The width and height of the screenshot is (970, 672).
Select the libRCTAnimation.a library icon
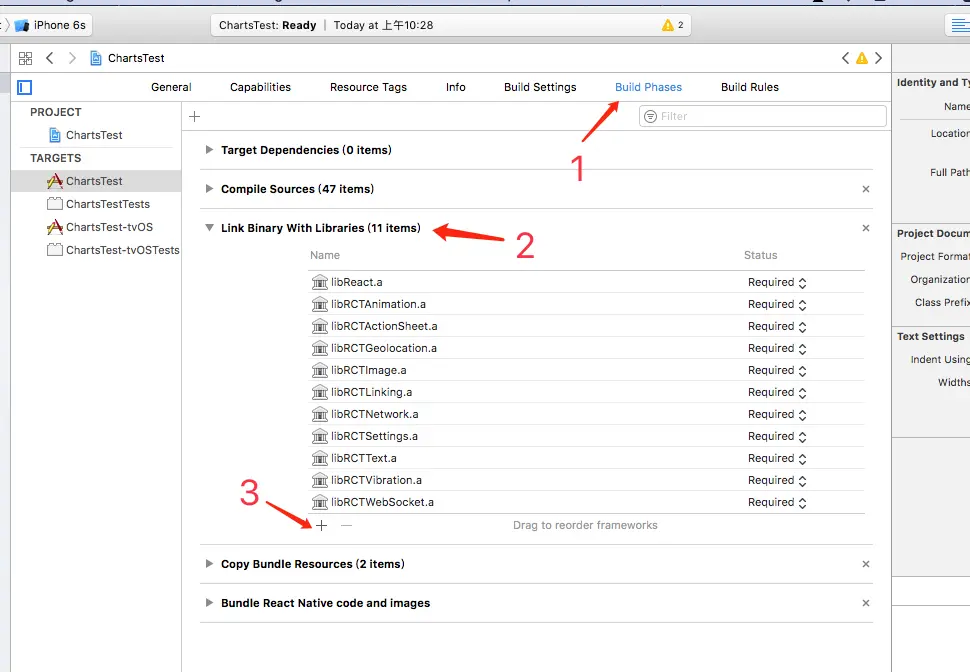[319, 304]
